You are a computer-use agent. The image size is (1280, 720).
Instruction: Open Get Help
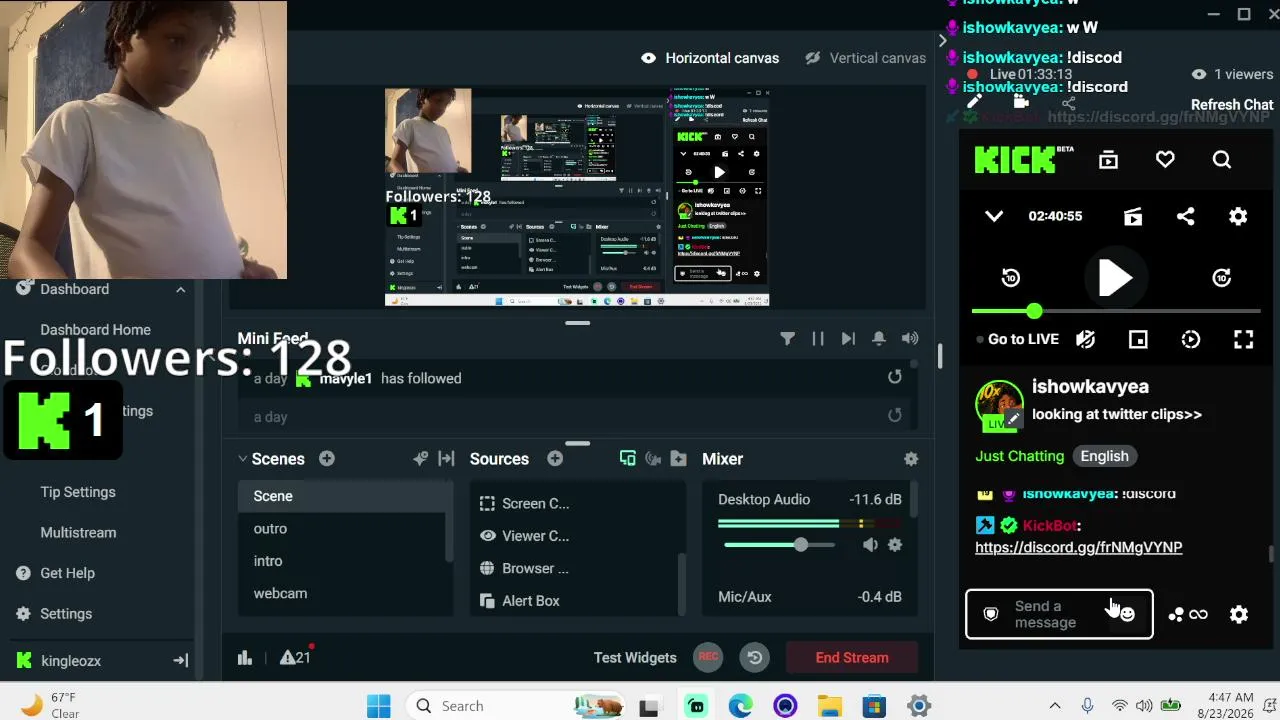56,573
